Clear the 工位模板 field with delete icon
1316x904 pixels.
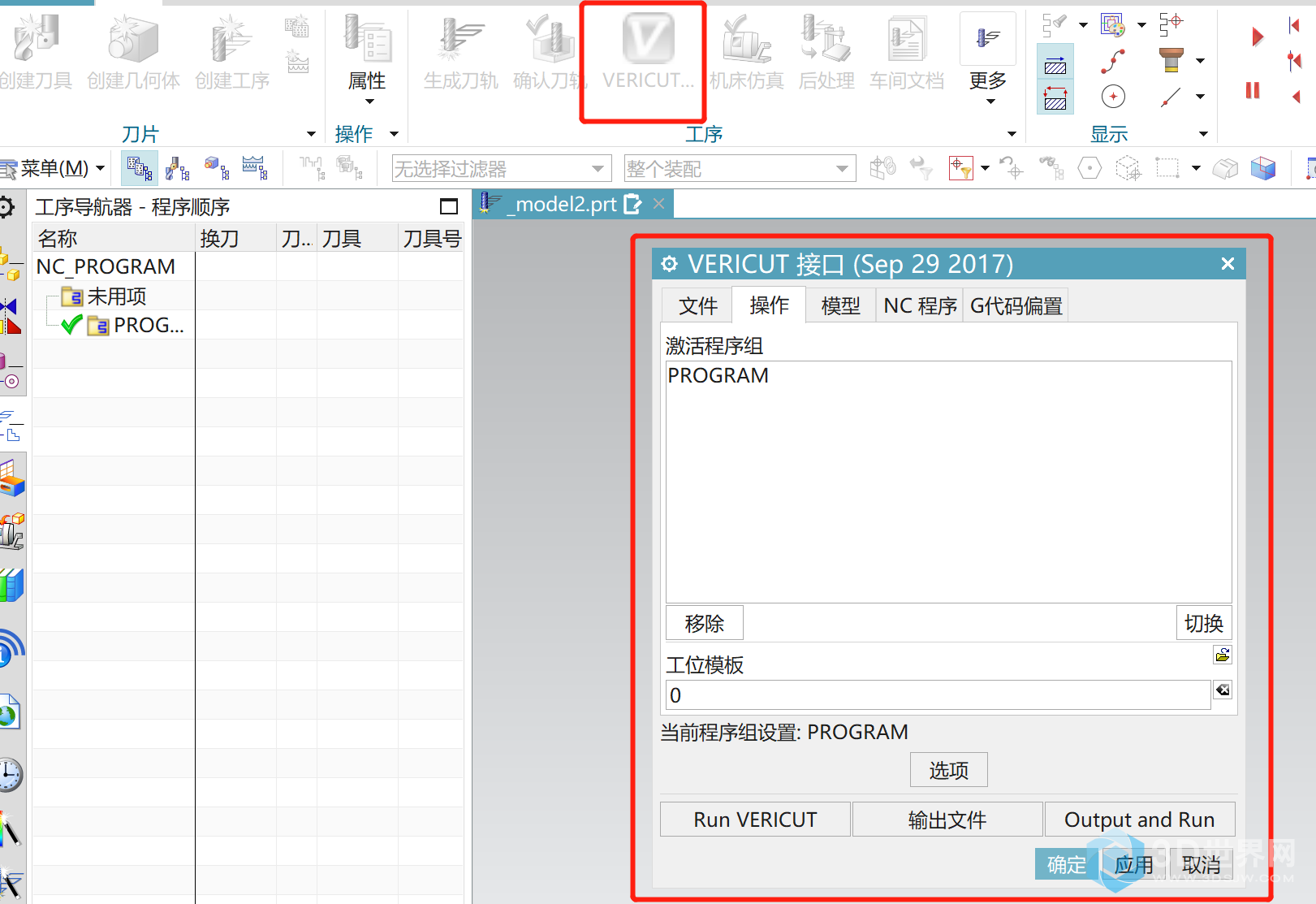[x=1223, y=690]
